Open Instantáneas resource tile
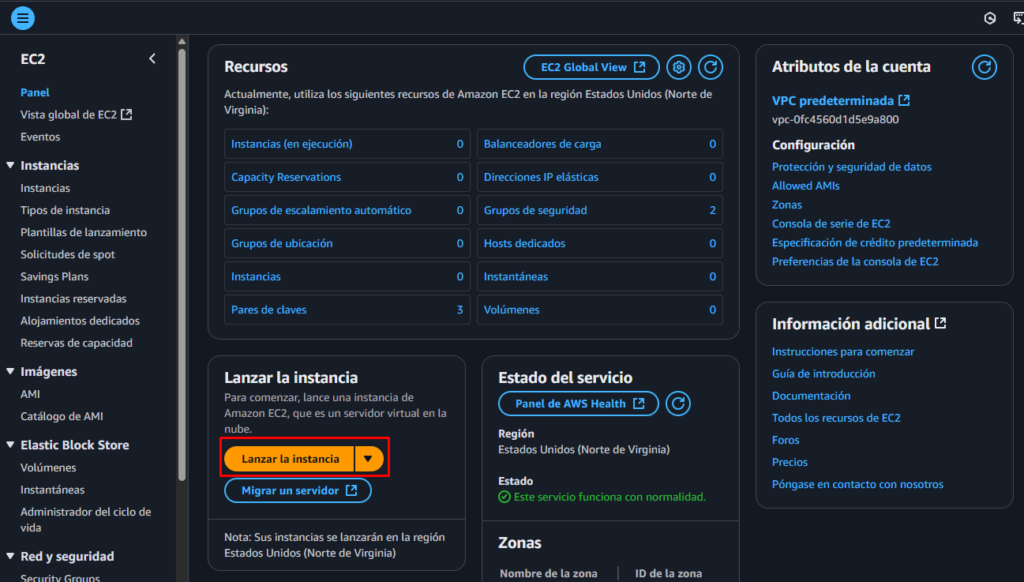The height and width of the screenshot is (582, 1024). pyautogui.click(x=600, y=276)
